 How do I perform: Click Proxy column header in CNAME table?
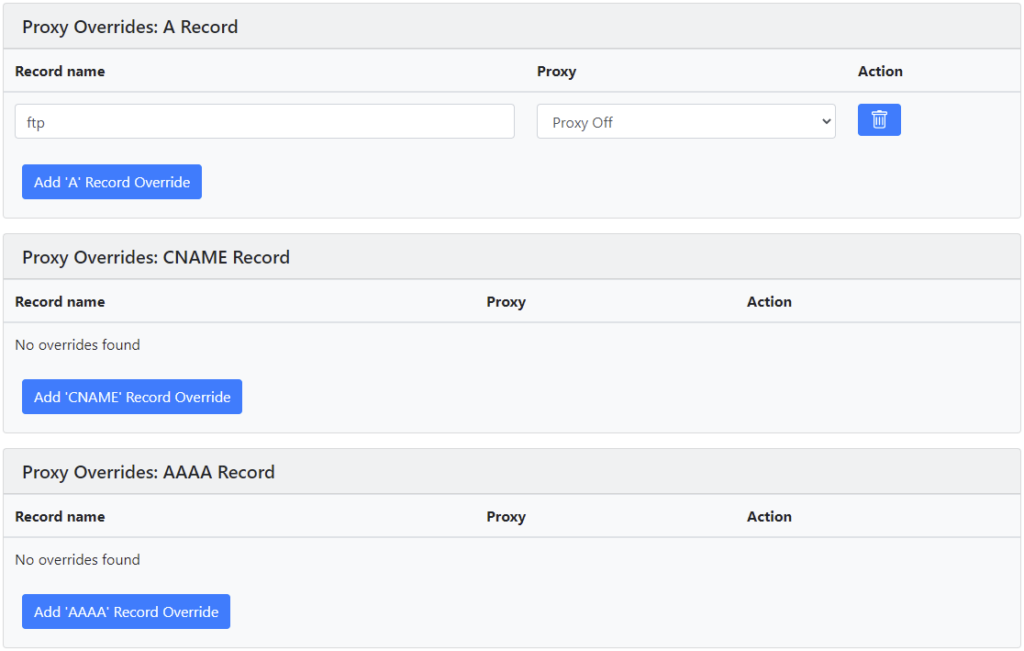coord(506,302)
